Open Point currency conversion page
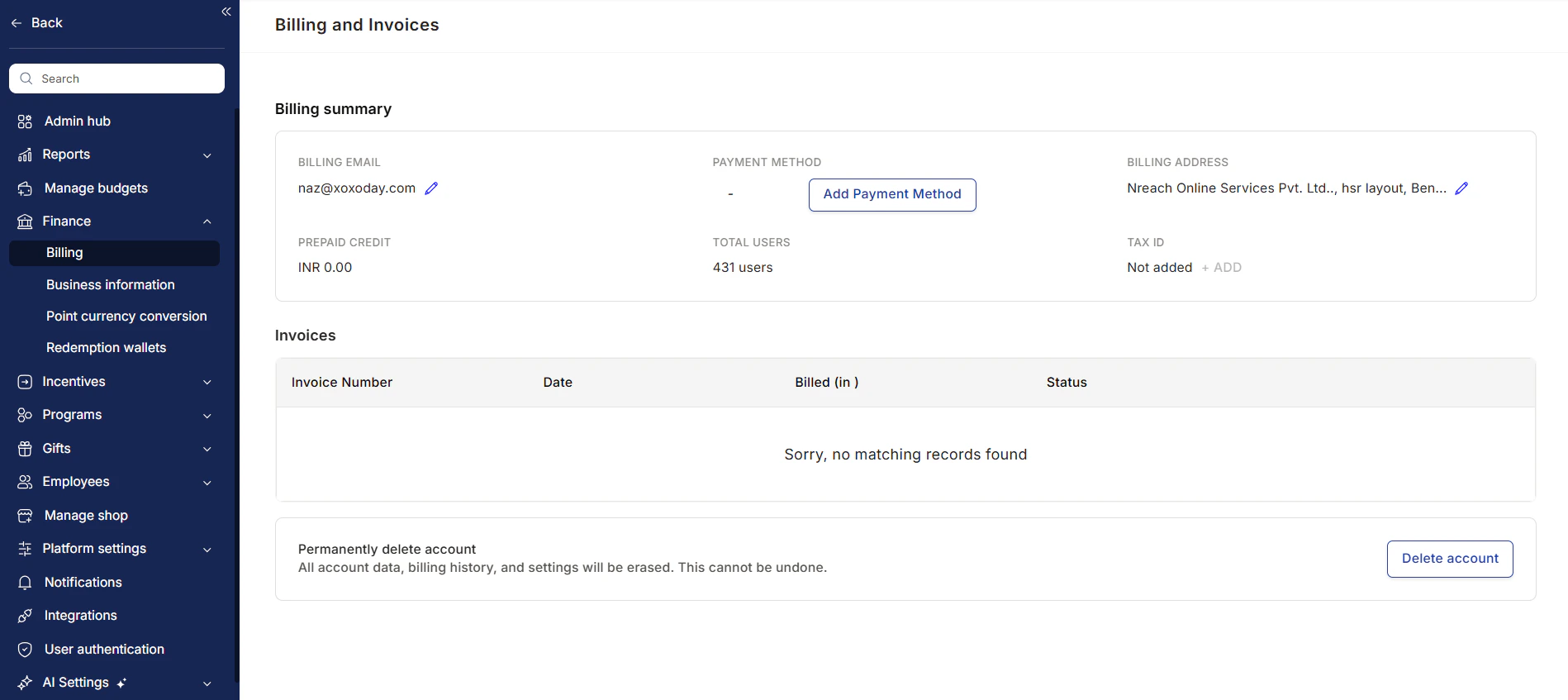Viewport: 1568px width, 700px height. [126, 316]
